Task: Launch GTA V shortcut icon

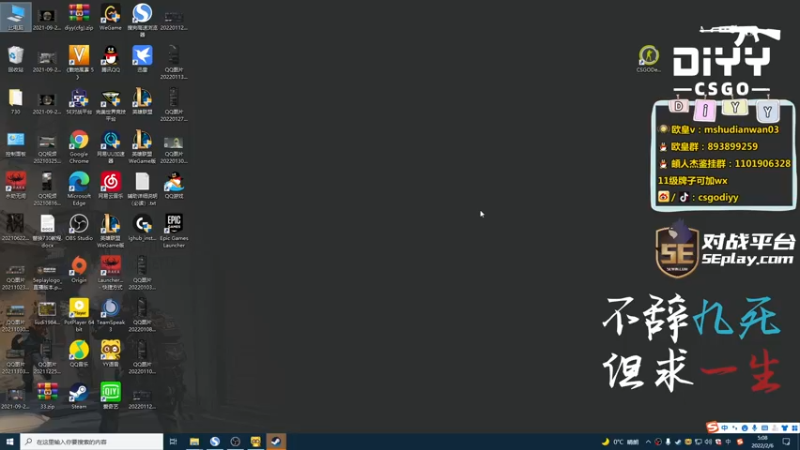Action: tap(79, 62)
